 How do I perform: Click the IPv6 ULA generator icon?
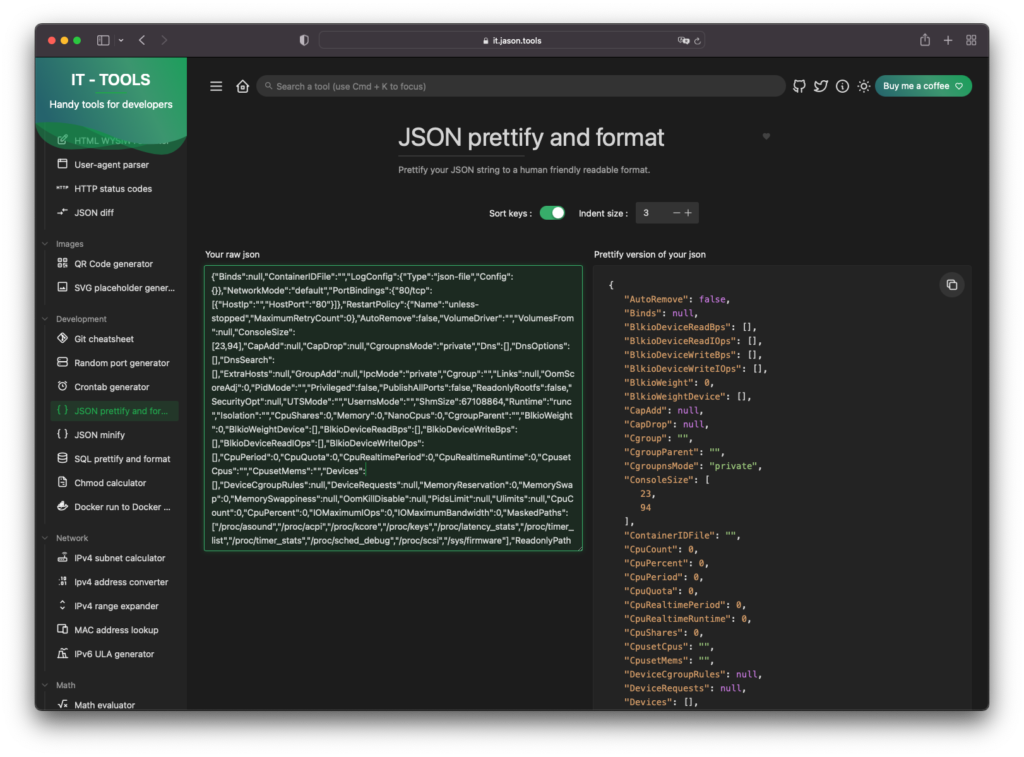tap(62, 653)
